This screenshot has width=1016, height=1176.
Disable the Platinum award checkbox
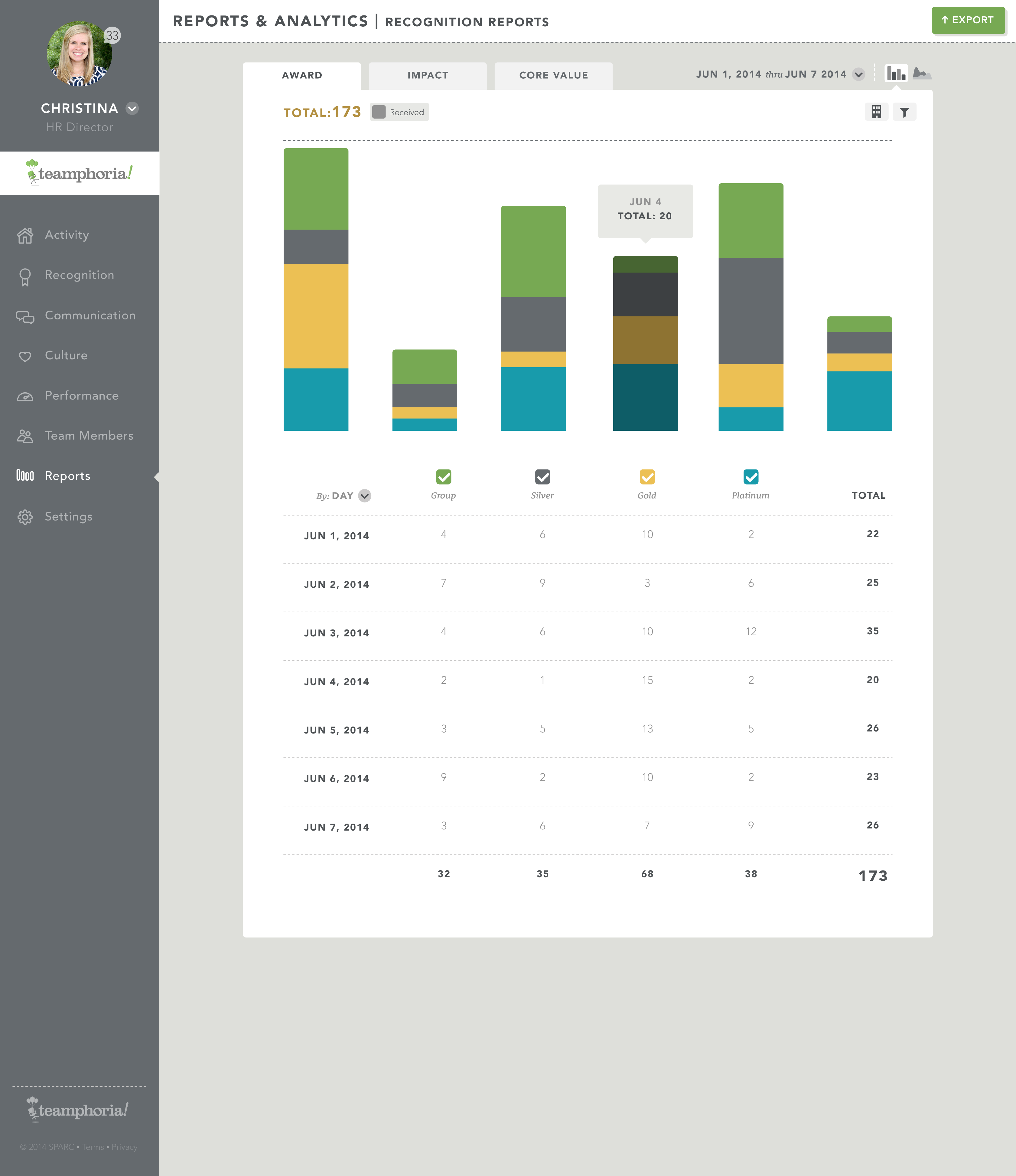(751, 477)
